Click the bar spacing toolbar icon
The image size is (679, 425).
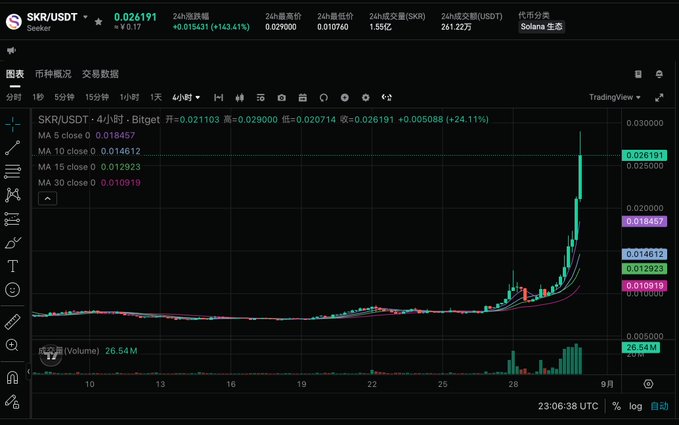coord(219,97)
